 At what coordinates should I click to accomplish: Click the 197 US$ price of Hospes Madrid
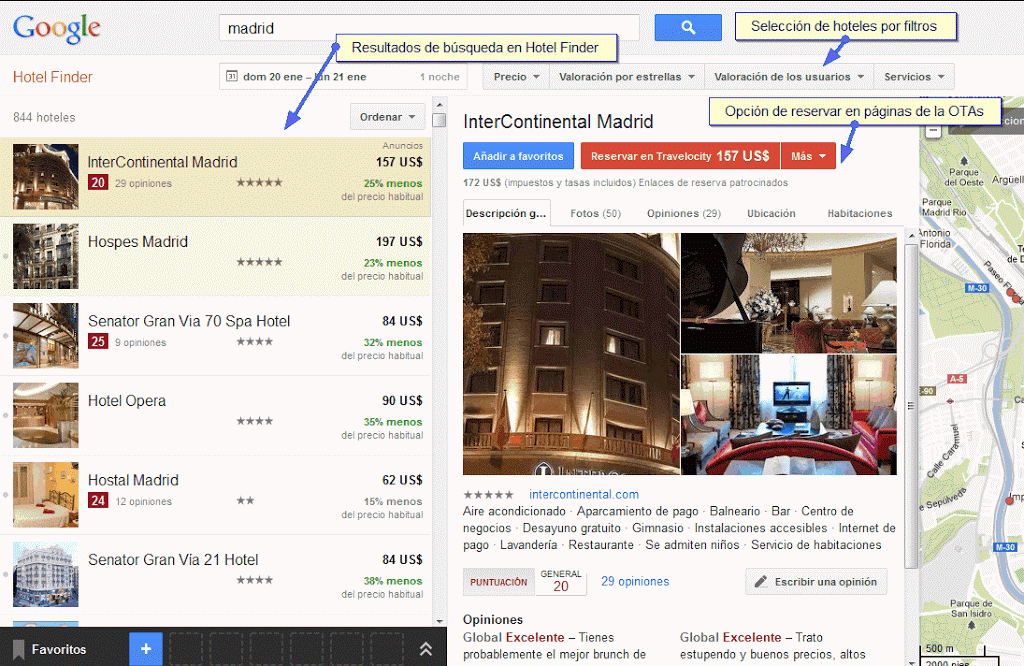(399, 242)
